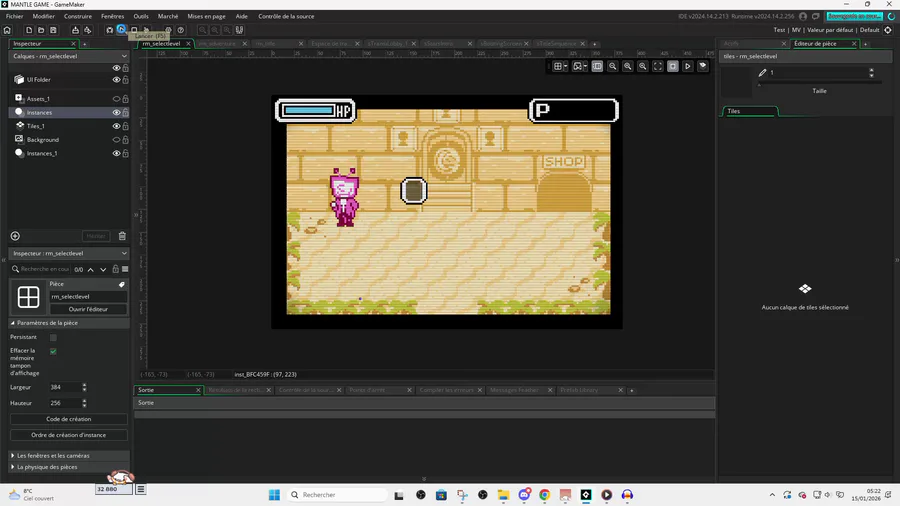Play room animation from room toolbar
The height and width of the screenshot is (506, 900).
point(688,66)
